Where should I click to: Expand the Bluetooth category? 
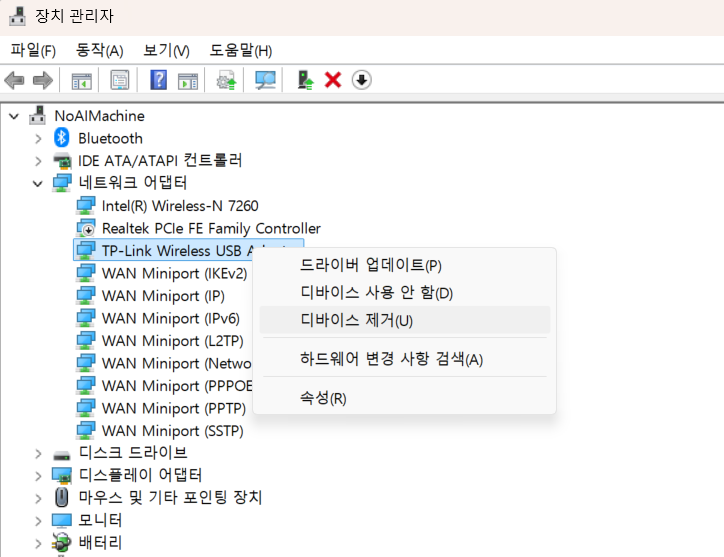38,138
